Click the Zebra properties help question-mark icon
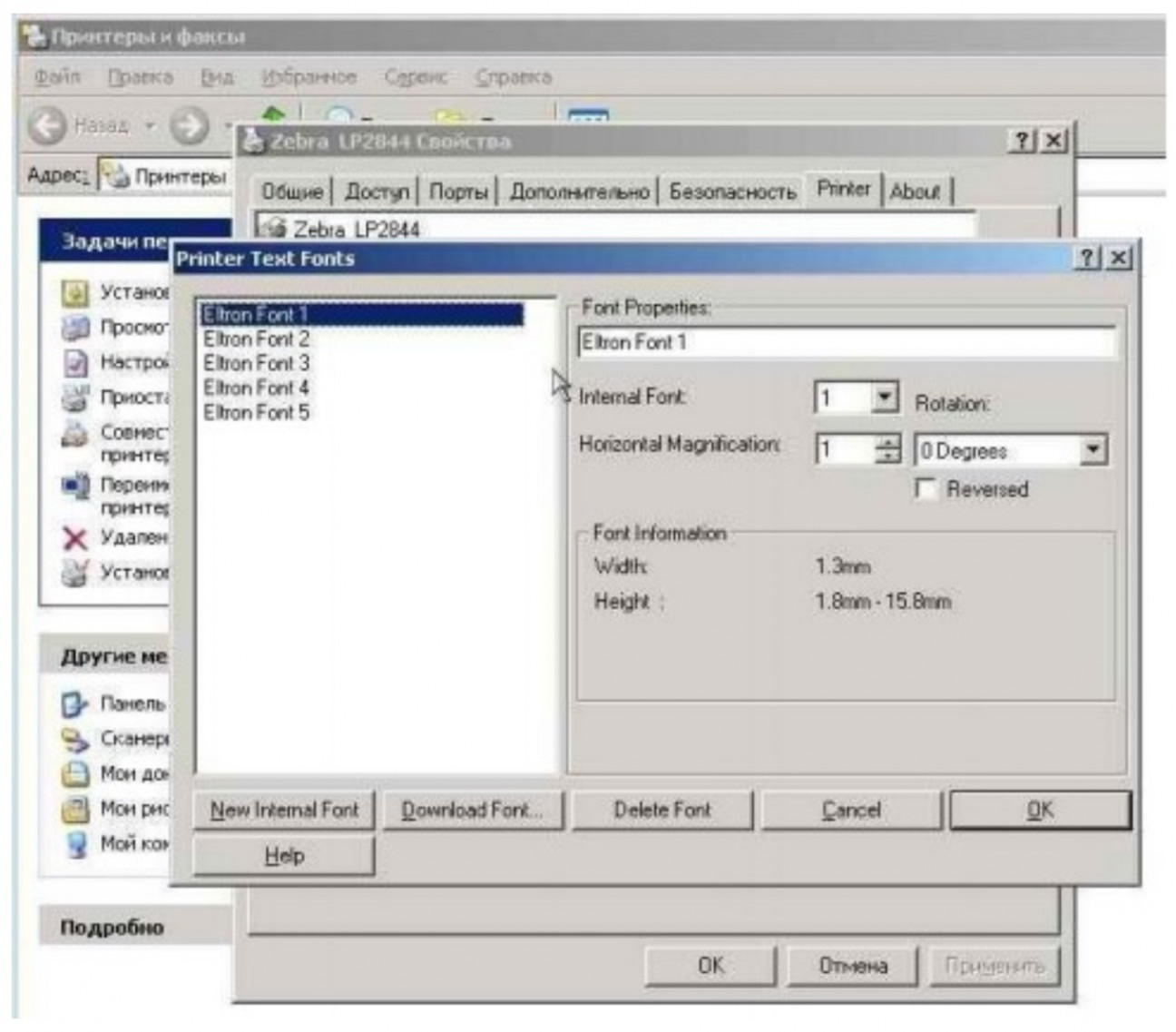Screen dimensions: 1176x1032 (1022, 141)
